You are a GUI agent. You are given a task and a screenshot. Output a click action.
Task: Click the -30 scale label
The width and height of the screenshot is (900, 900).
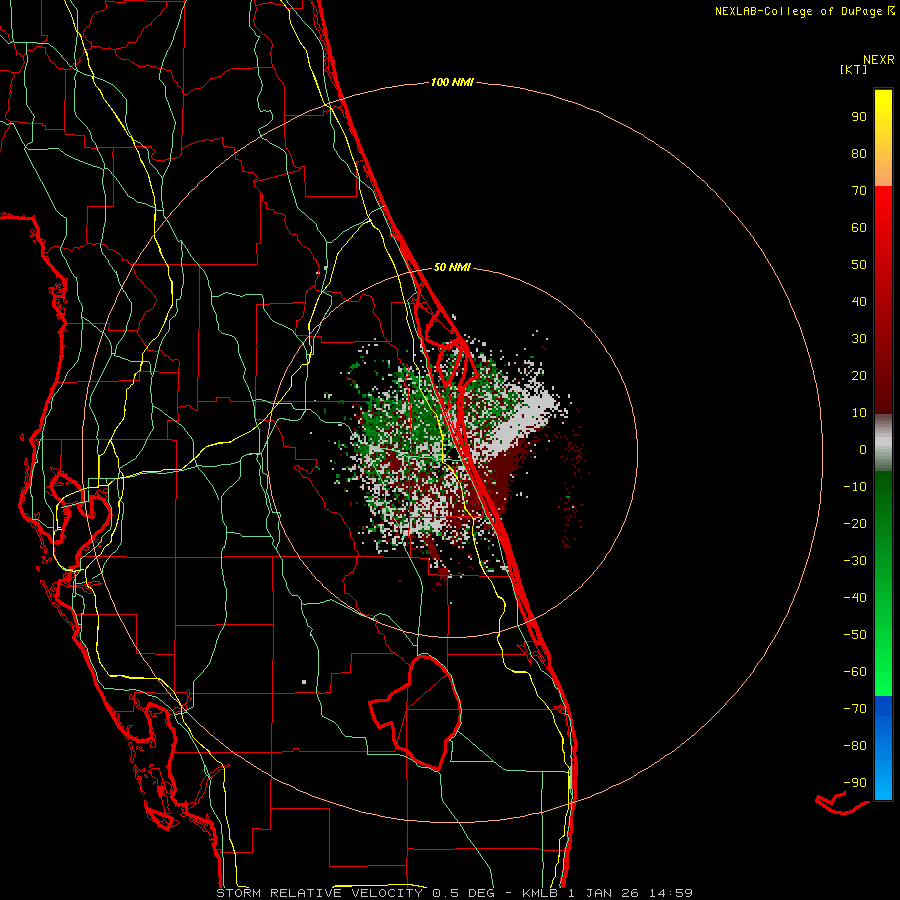tap(855, 561)
